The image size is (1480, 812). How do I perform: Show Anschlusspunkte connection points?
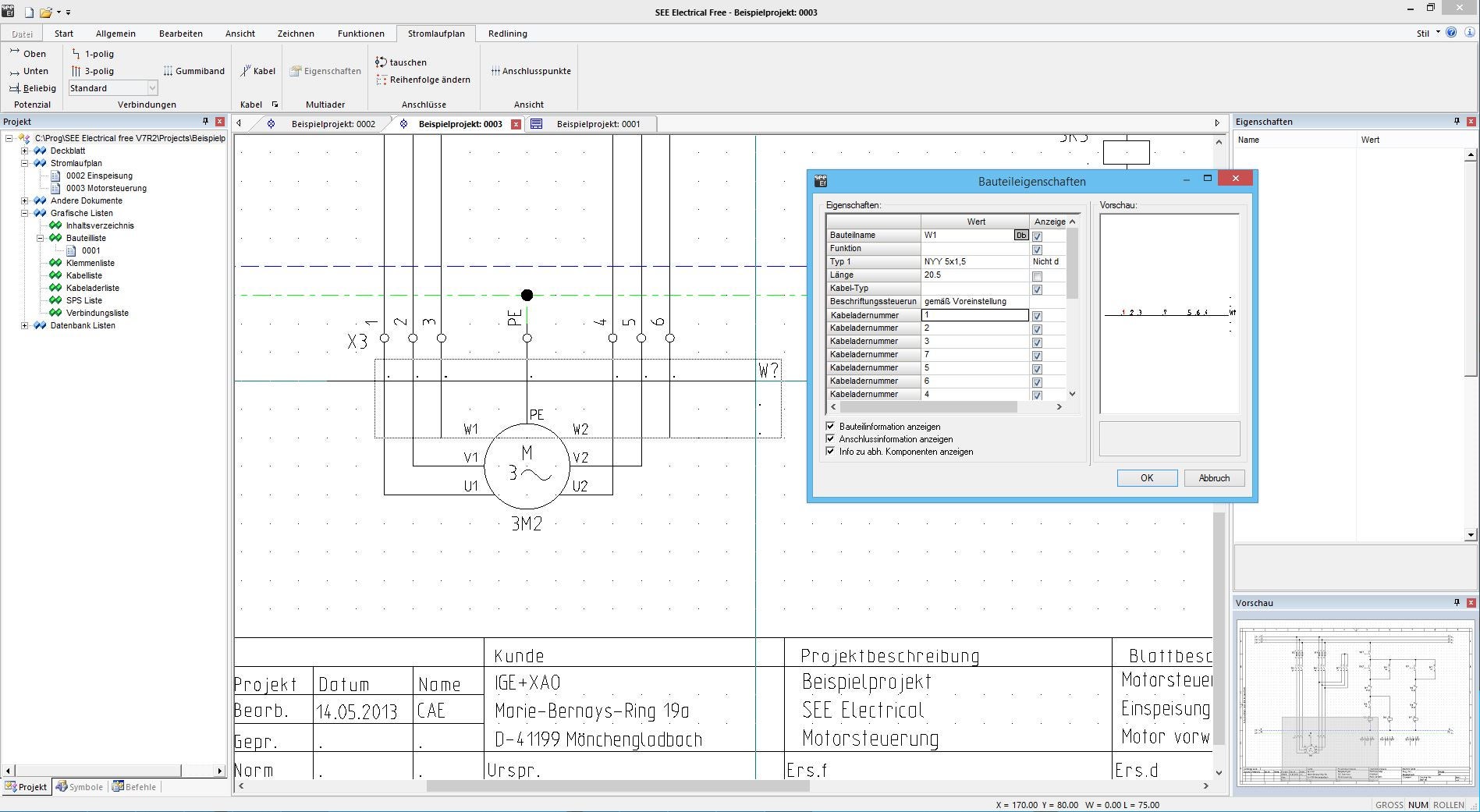(x=531, y=71)
